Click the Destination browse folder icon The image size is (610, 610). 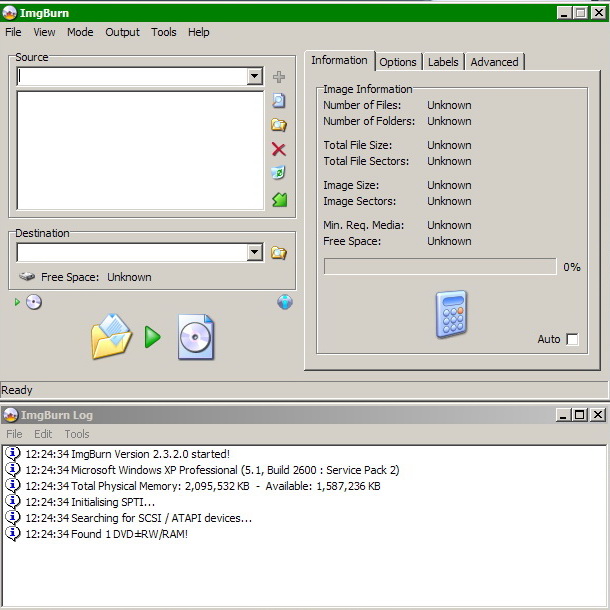[x=279, y=253]
